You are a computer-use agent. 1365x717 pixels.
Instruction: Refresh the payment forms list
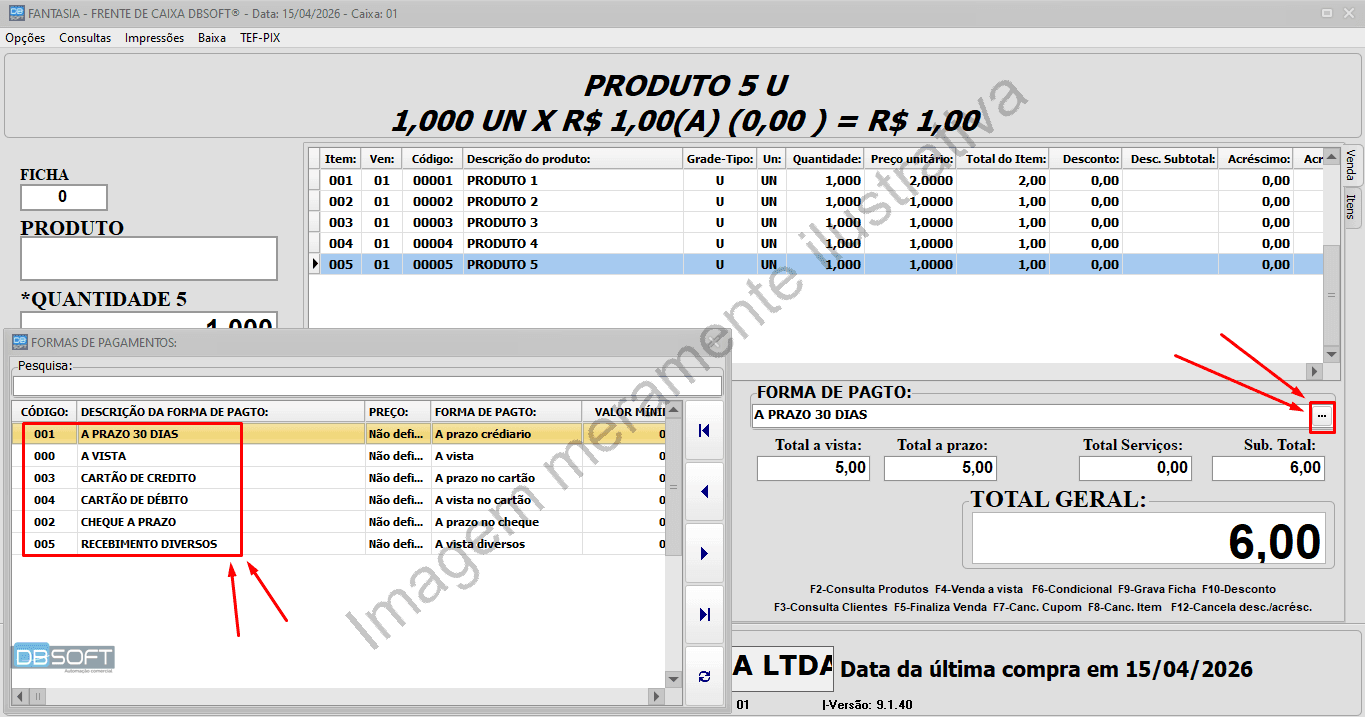point(703,675)
